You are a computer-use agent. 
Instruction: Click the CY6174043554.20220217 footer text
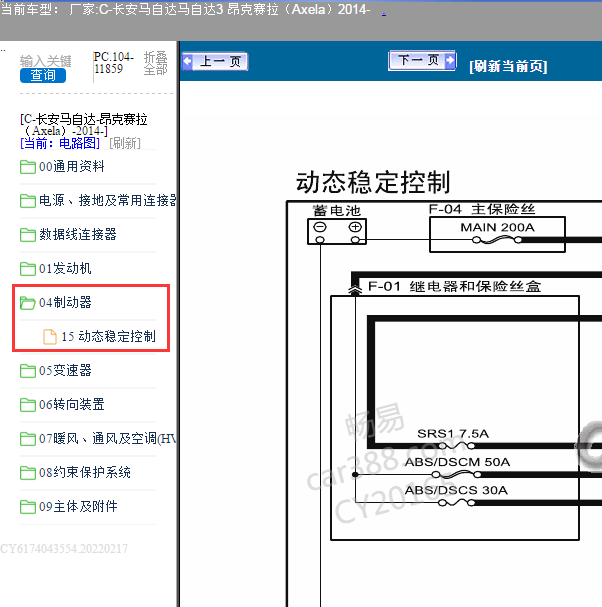click(64, 549)
